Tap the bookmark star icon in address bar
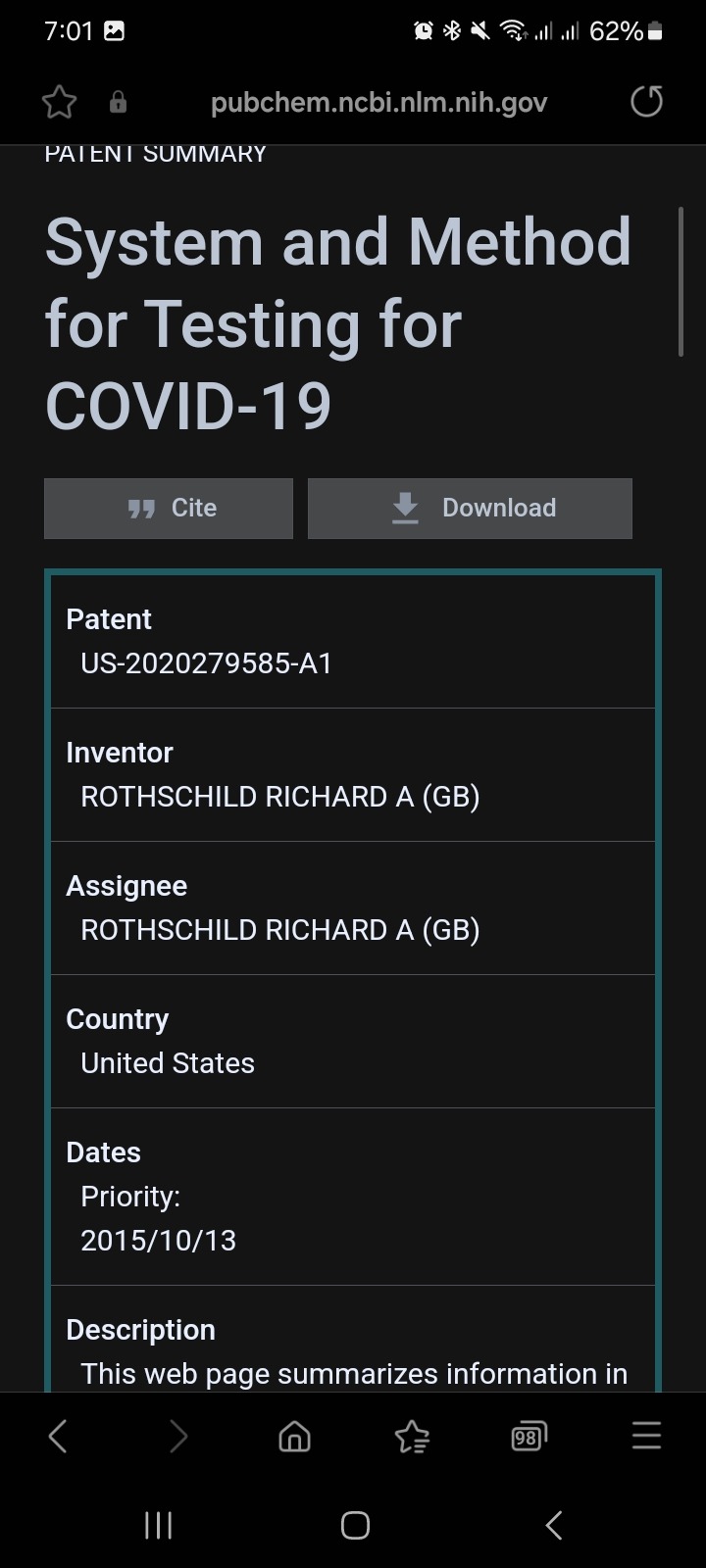Image resolution: width=706 pixels, height=1568 pixels. 59,102
